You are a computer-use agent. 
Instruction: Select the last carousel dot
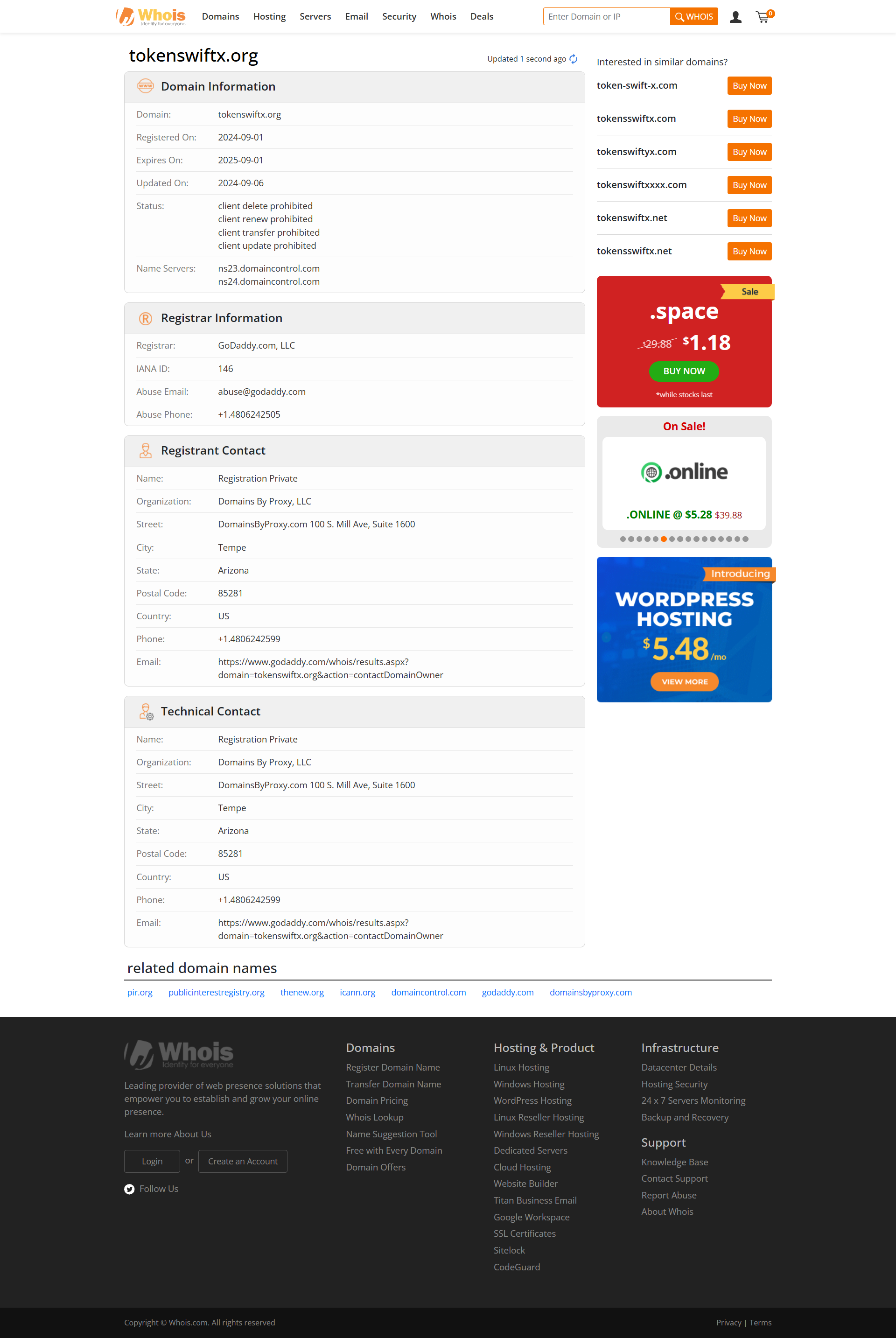[x=745, y=539]
